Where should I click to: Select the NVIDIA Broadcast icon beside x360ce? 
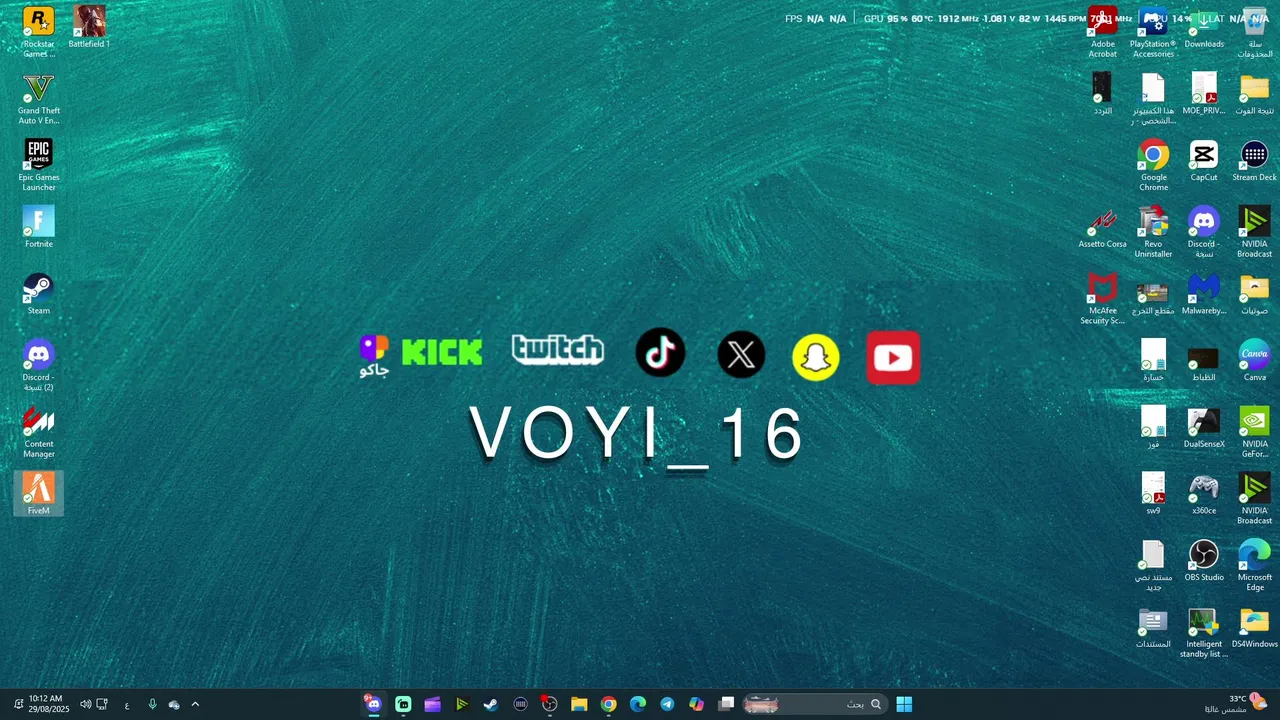(1254, 499)
